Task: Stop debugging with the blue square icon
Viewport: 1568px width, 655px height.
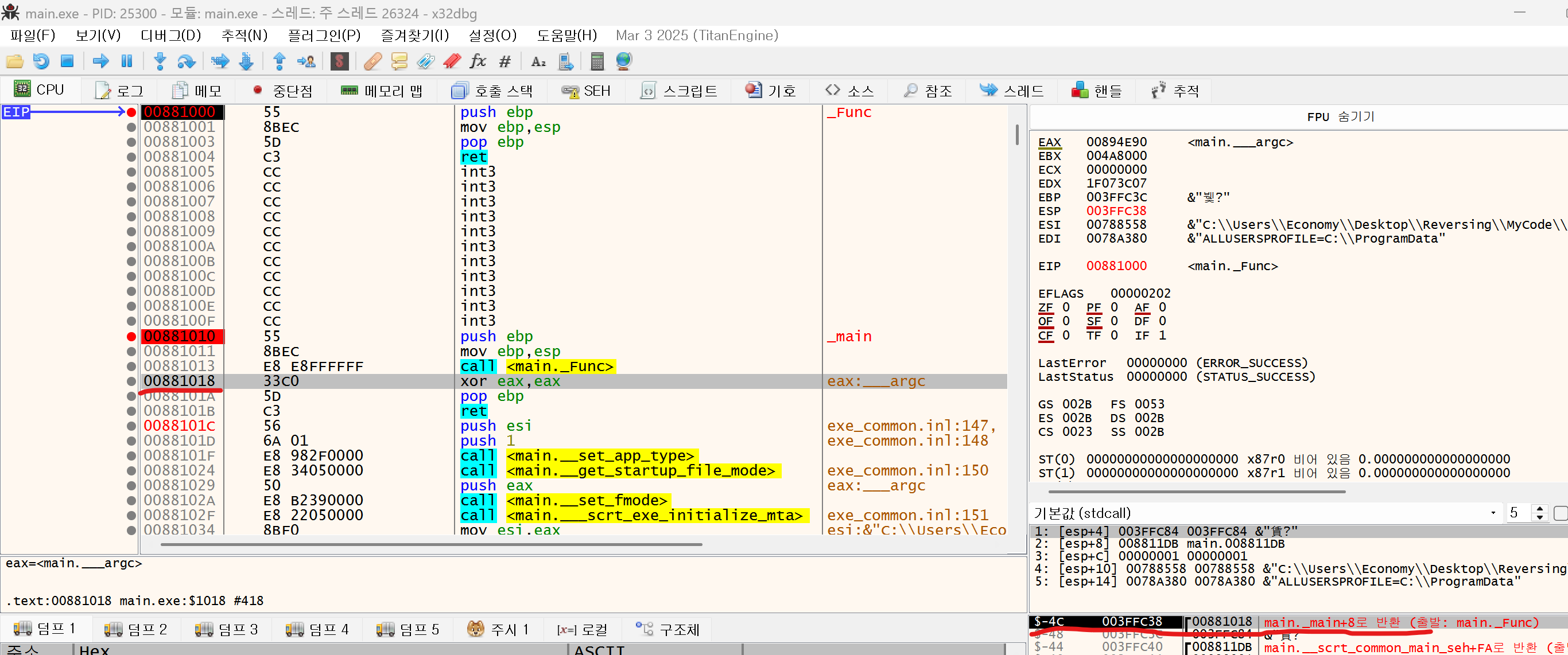Action: (67, 61)
